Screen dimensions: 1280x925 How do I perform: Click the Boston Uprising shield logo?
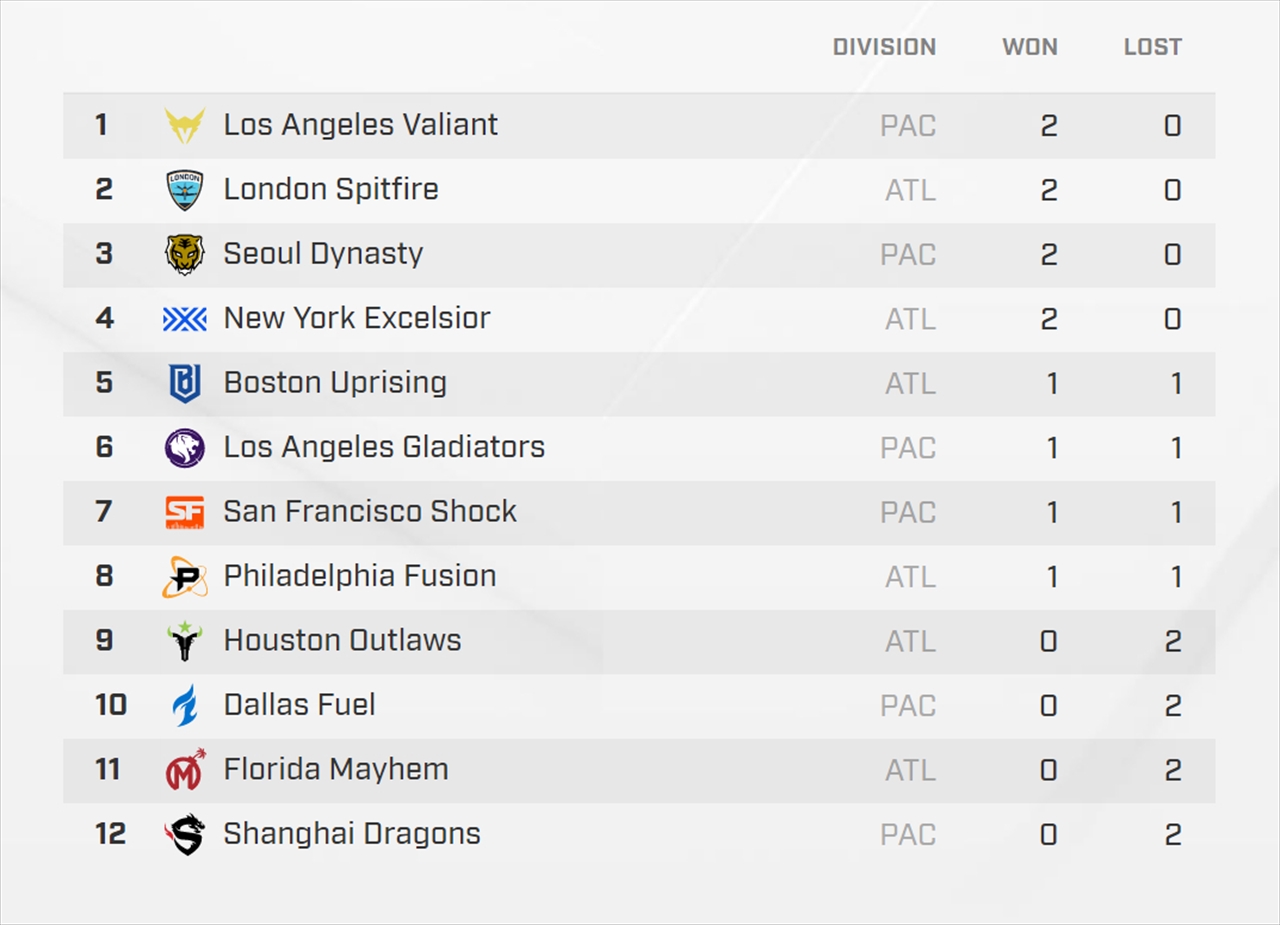tap(185, 383)
